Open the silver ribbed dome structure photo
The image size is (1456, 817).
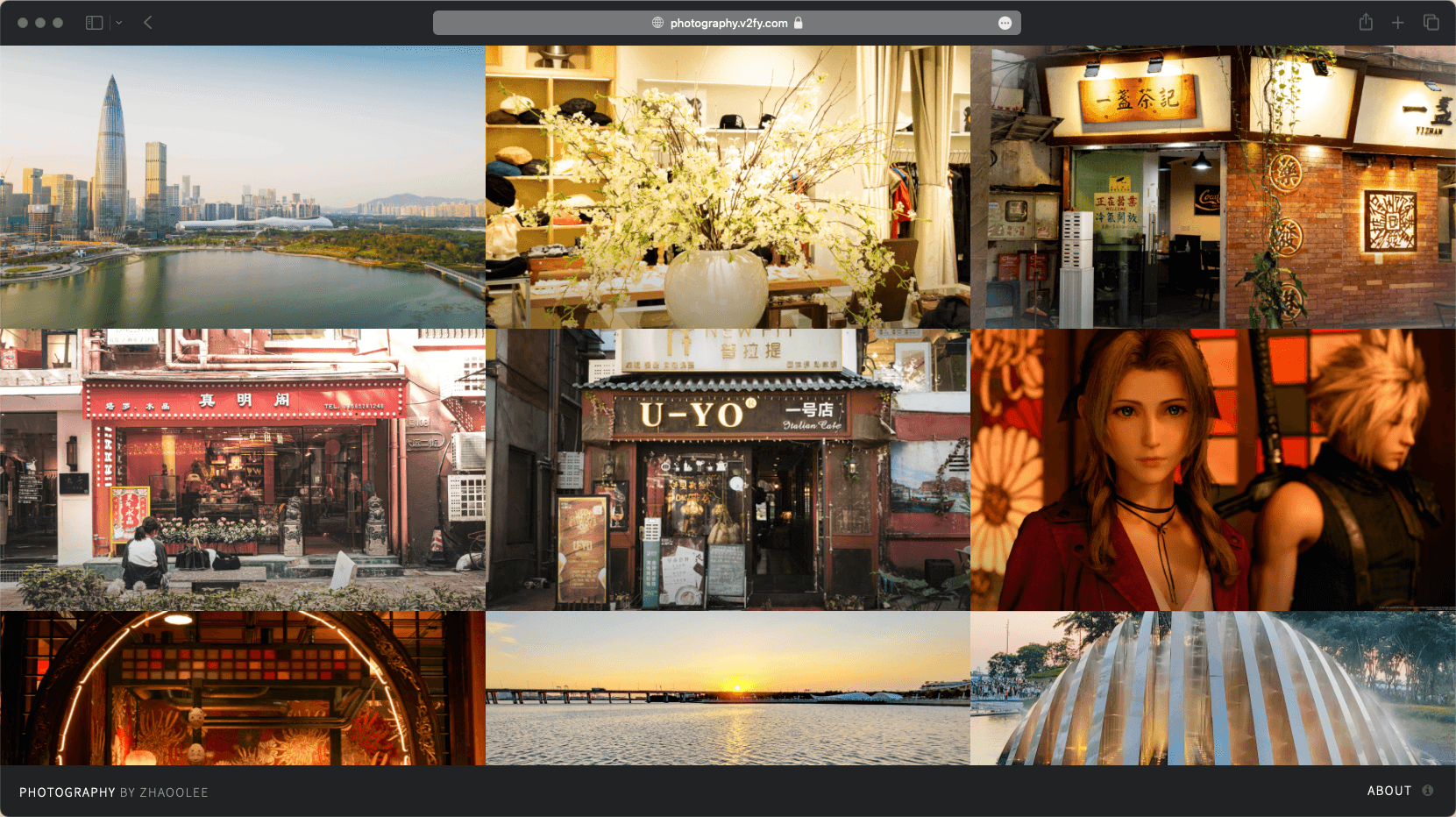click(1213, 688)
